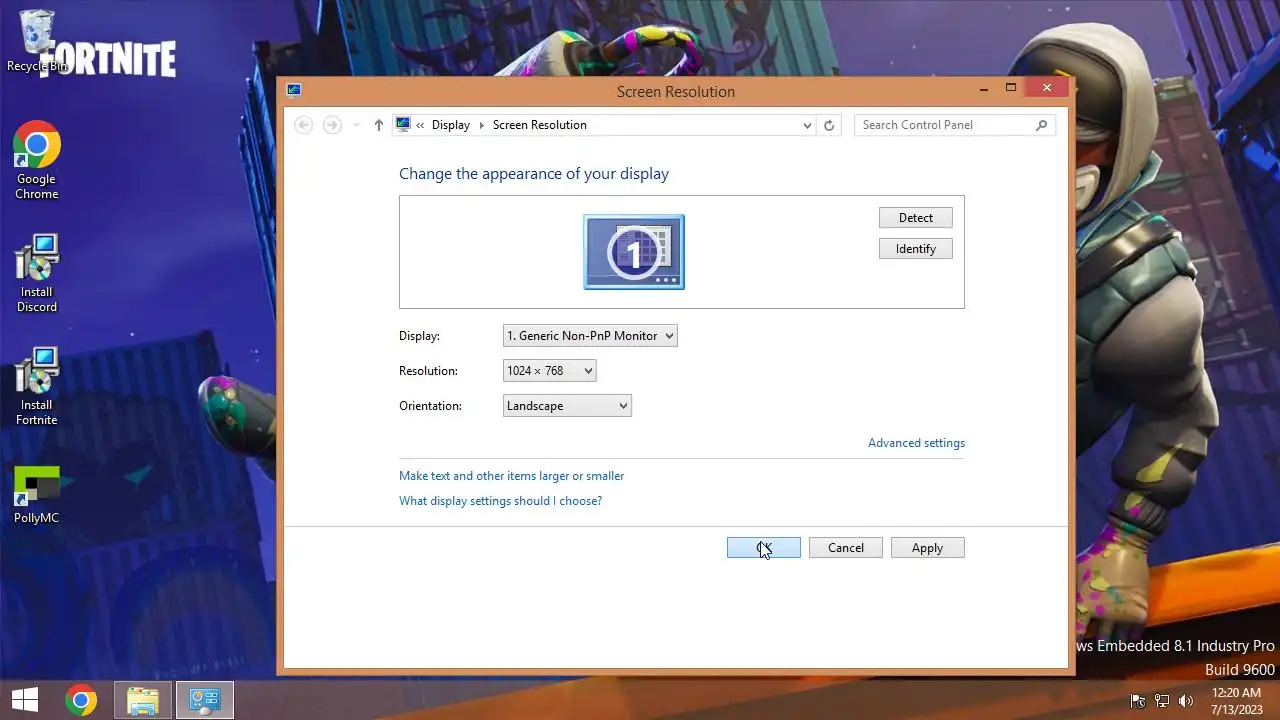Click the Screen Resolution breadcrumb
This screenshot has height=720, width=1280.
coord(540,125)
